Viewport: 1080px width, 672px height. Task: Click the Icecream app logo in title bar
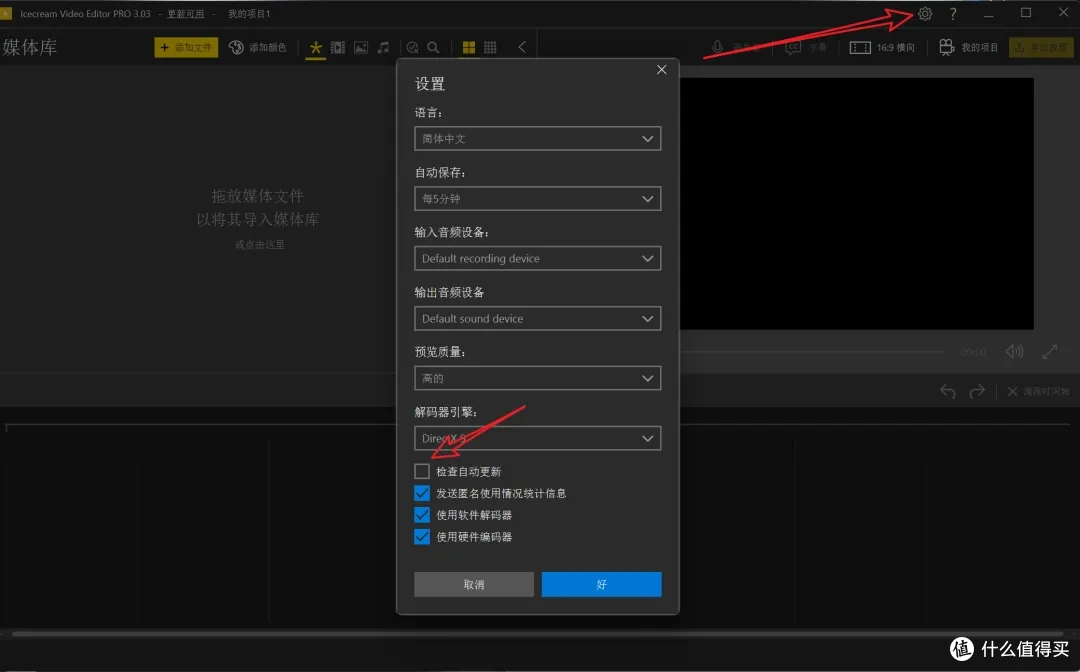tap(6, 13)
